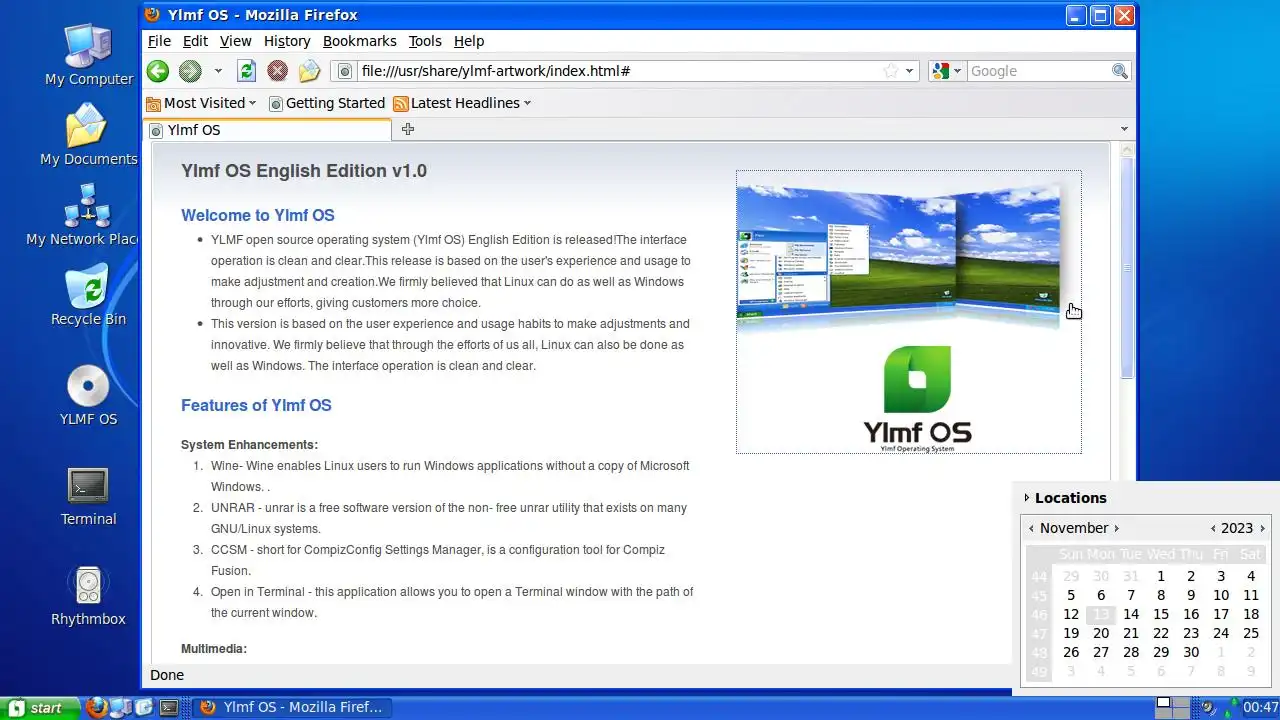Click Ylmf OS - Mozilla Firefox taskbar button
Image resolution: width=1280 pixels, height=720 pixels.
pos(291,708)
